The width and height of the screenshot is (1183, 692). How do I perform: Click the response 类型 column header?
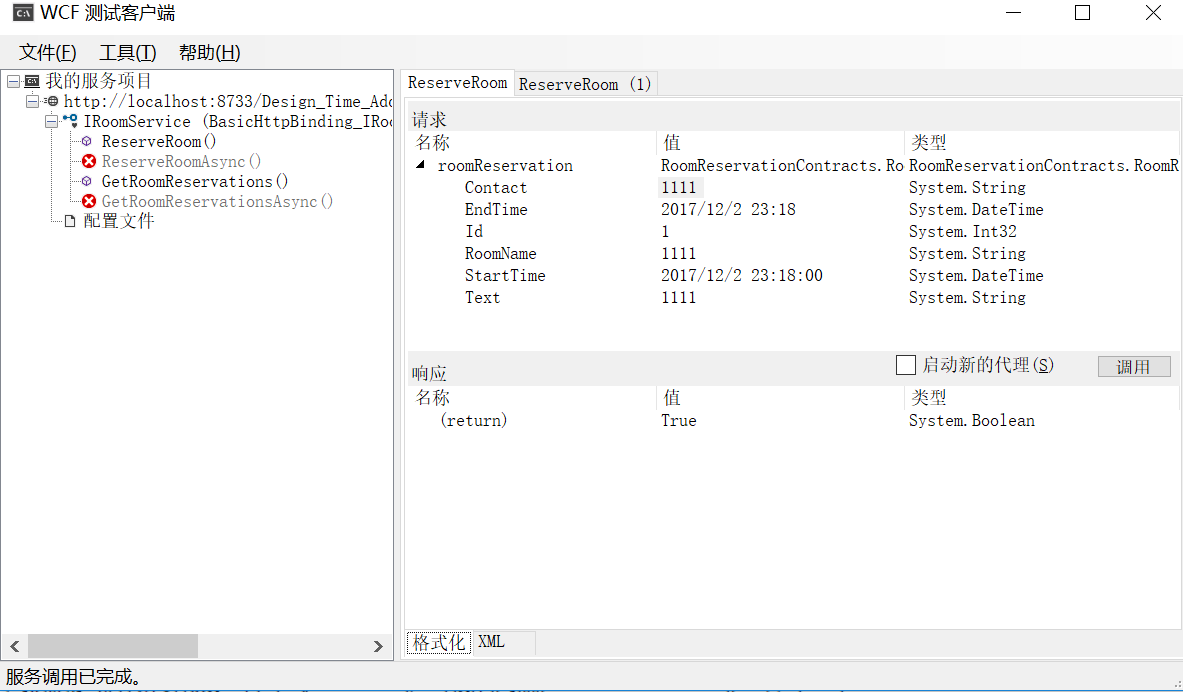(1041, 398)
